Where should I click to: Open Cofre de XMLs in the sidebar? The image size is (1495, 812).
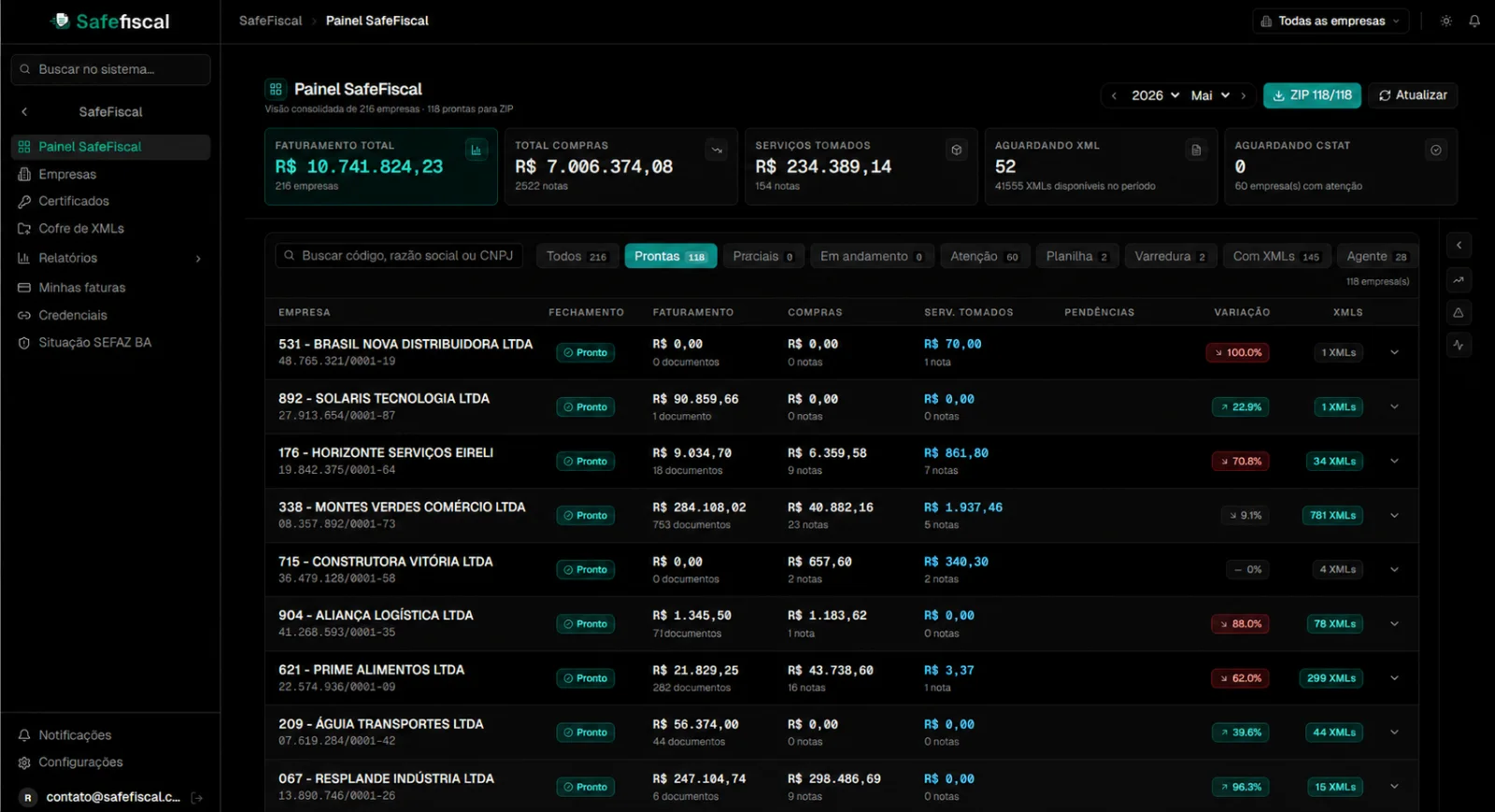(x=110, y=229)
